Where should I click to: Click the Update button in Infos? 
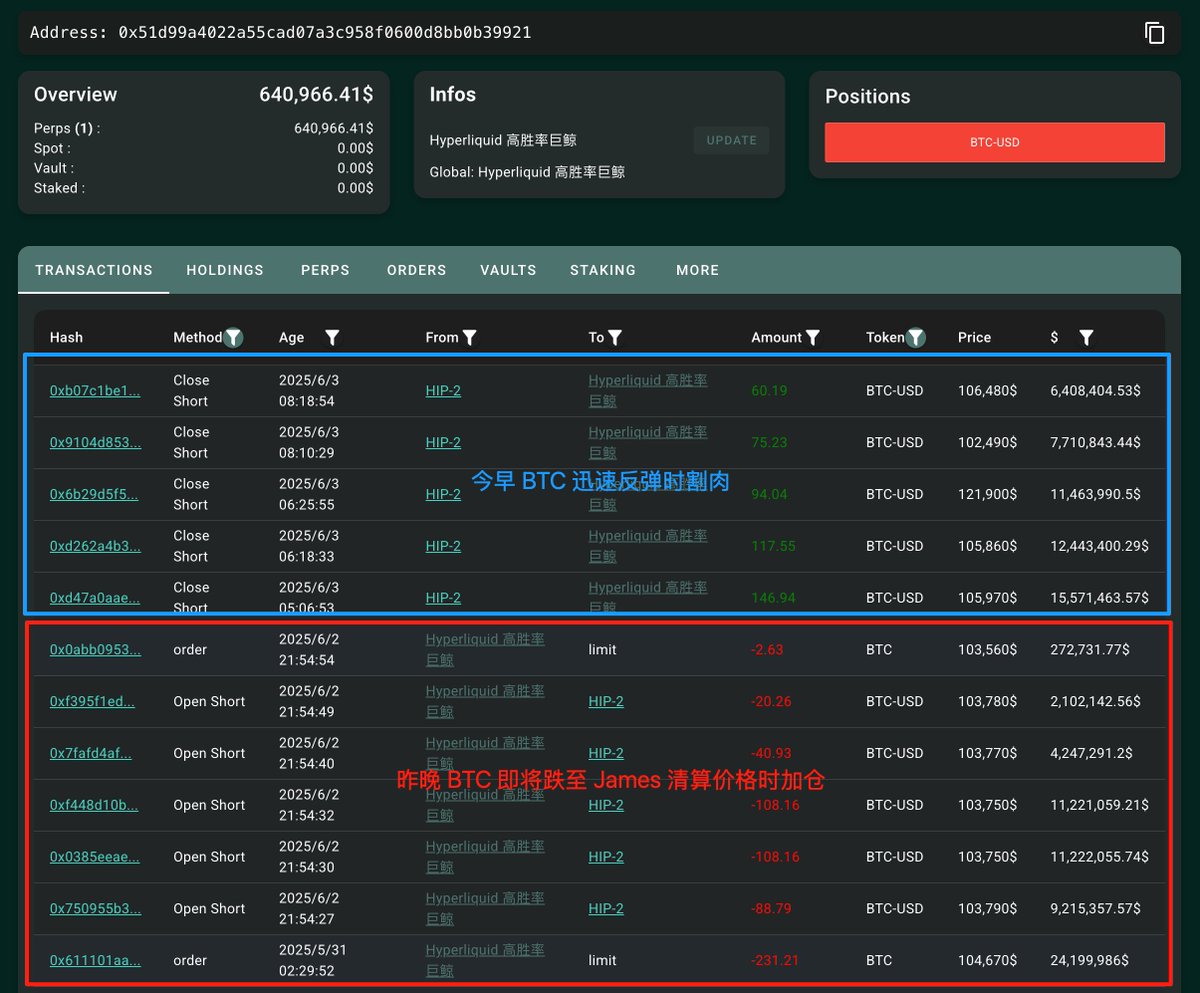pos(732,141)
